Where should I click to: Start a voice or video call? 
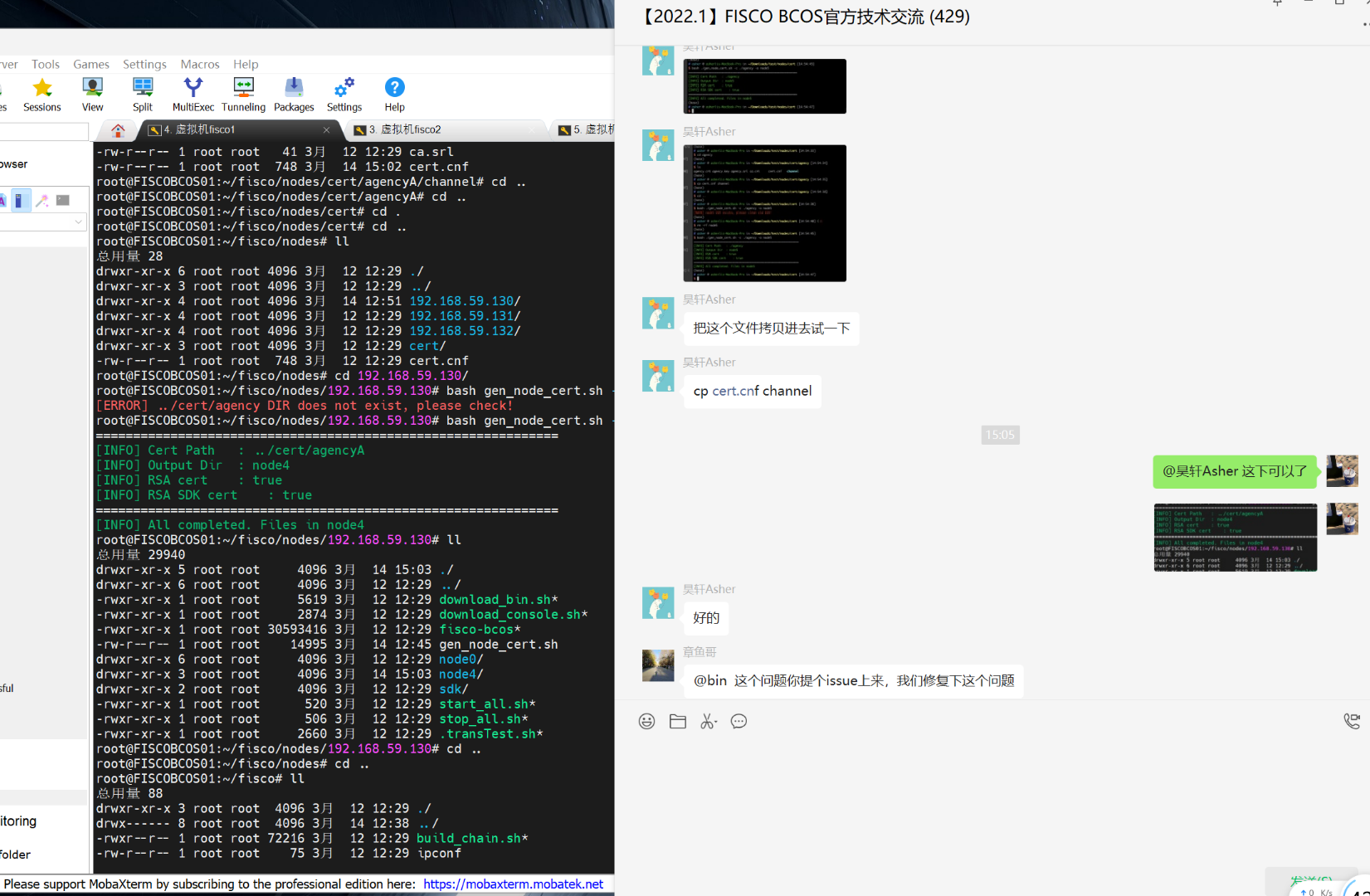pos(1352,722)
